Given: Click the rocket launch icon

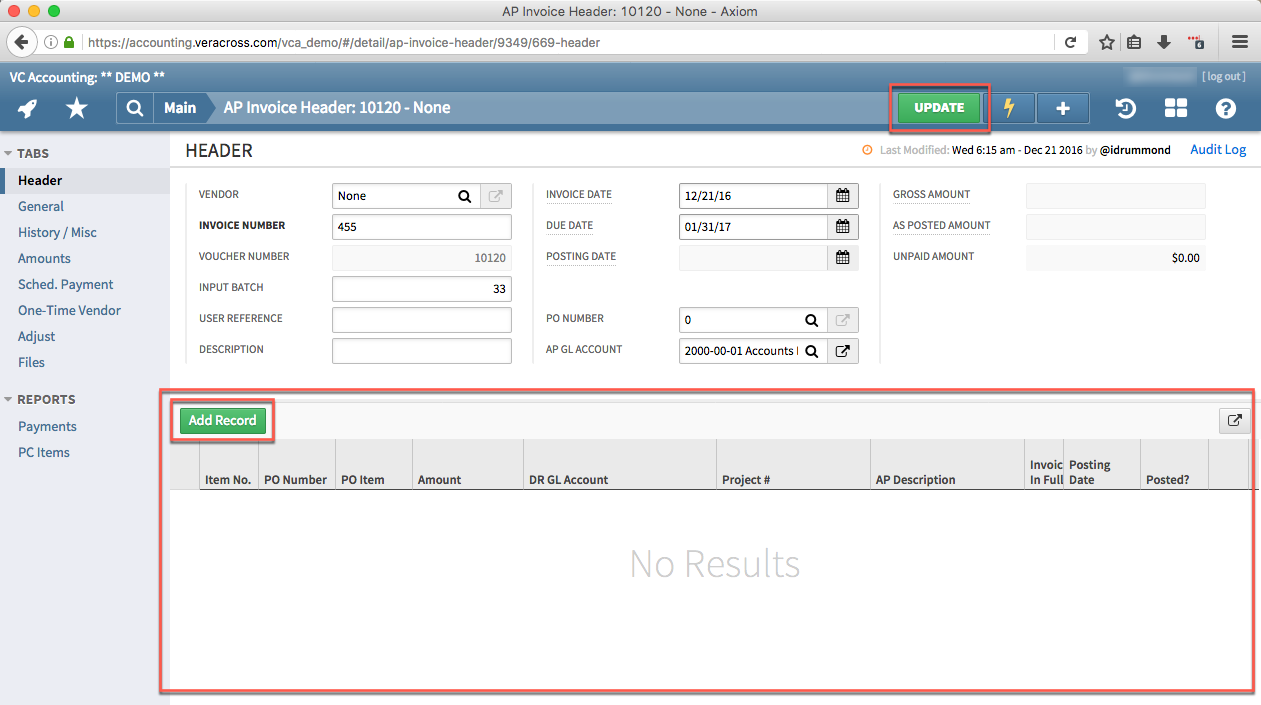Looking at the screenshot, I should (x=28, y=108).
